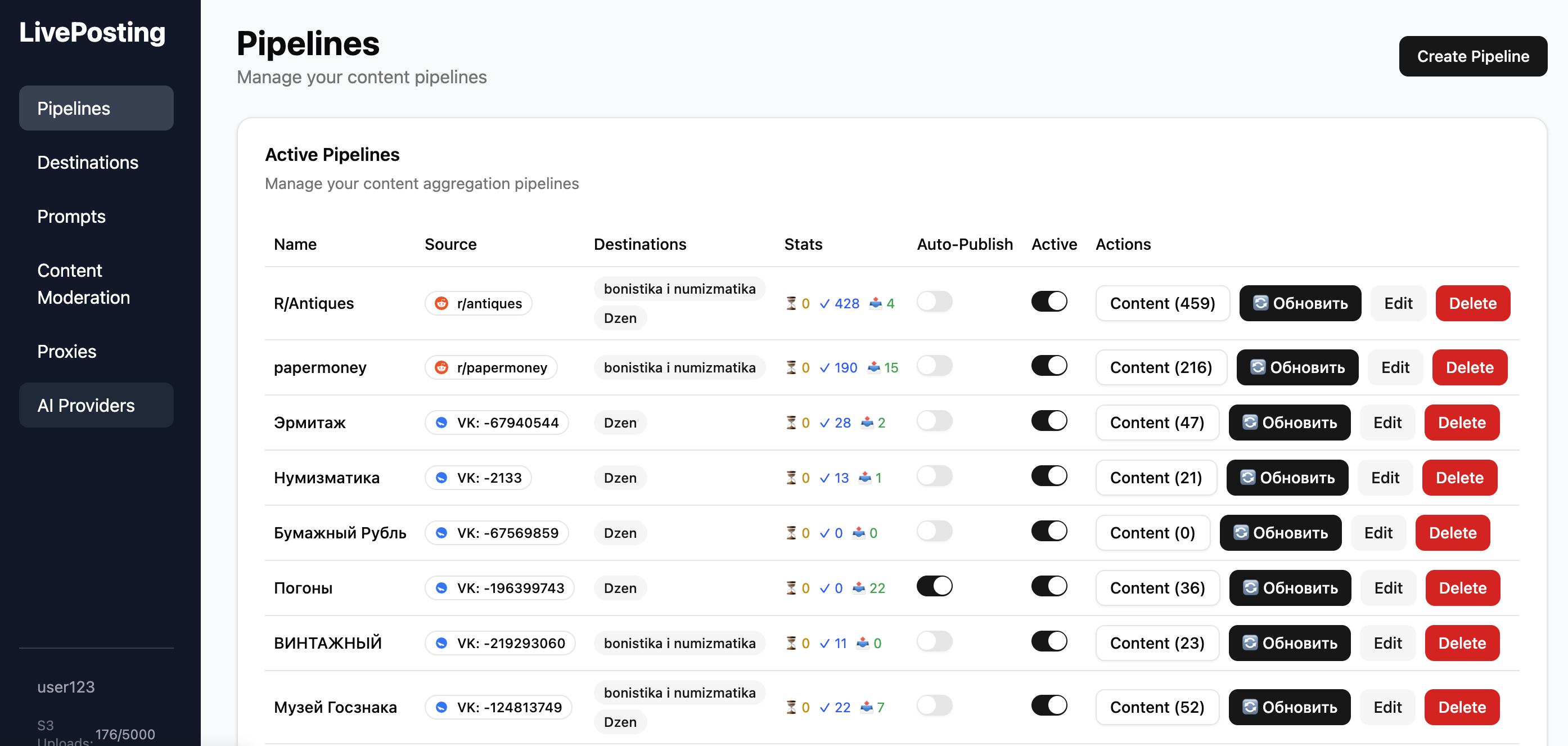Click the checkmark approved icon in R/Antiques stats
Viewport: 1568px width, 746px height.
(824, 303)
